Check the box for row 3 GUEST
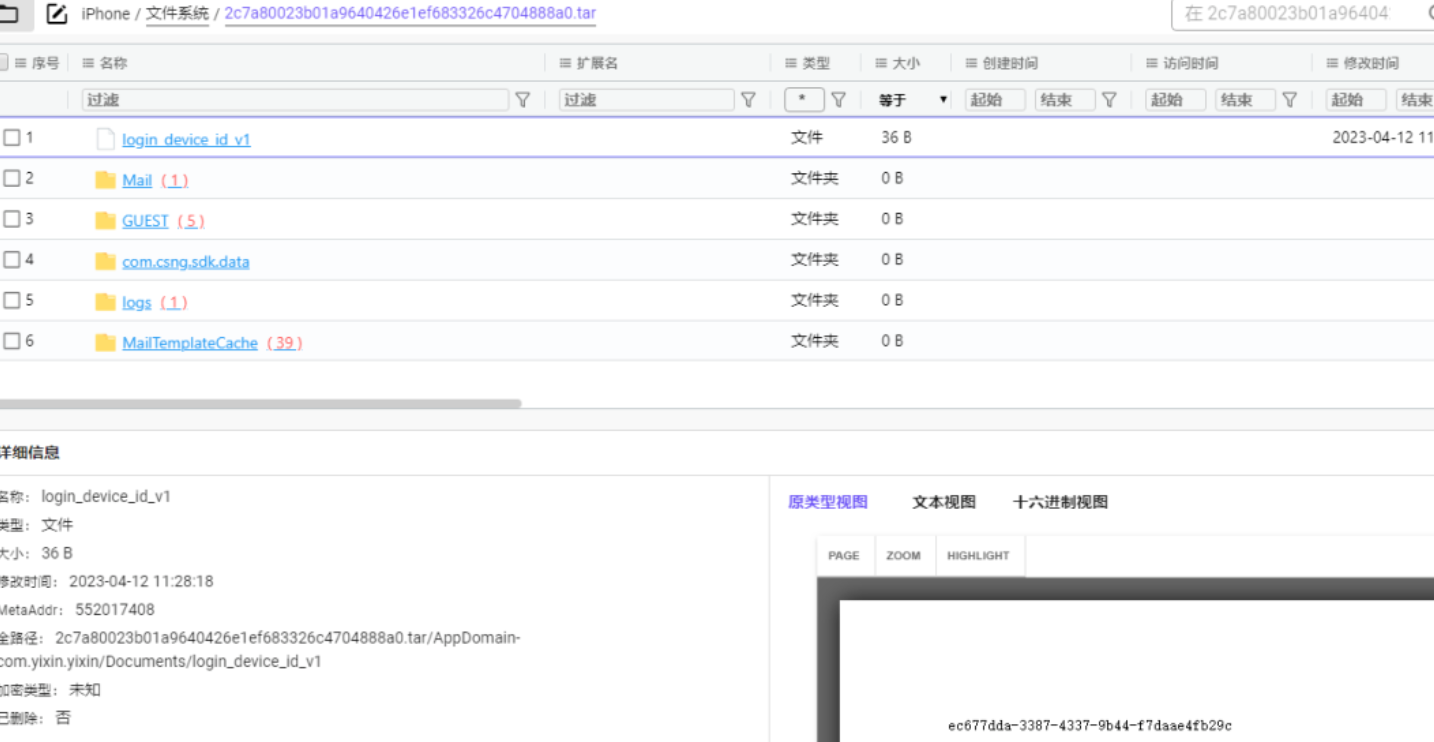This screenshot has width=1434, height=742. coord(12,219)
